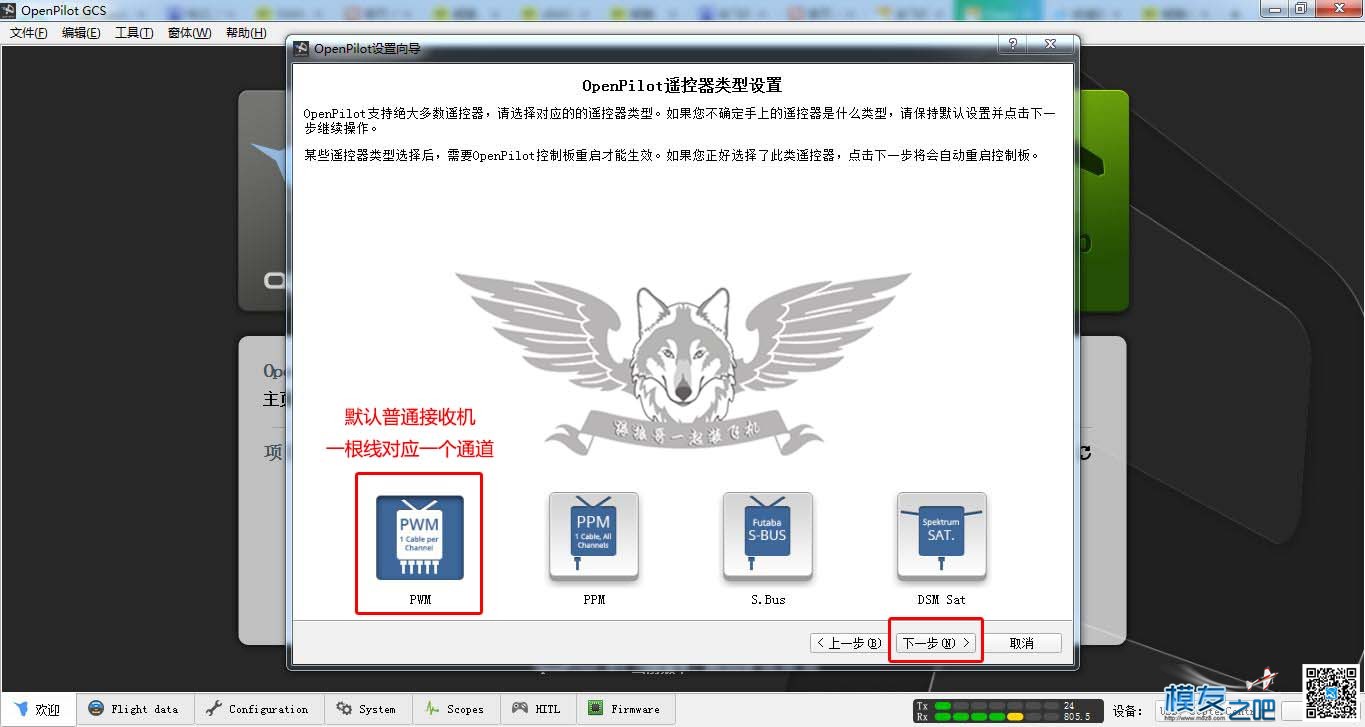Screen dimensions: 1365x727
Task: Click the wizard help question-mark button
Action: (1013, 45)
